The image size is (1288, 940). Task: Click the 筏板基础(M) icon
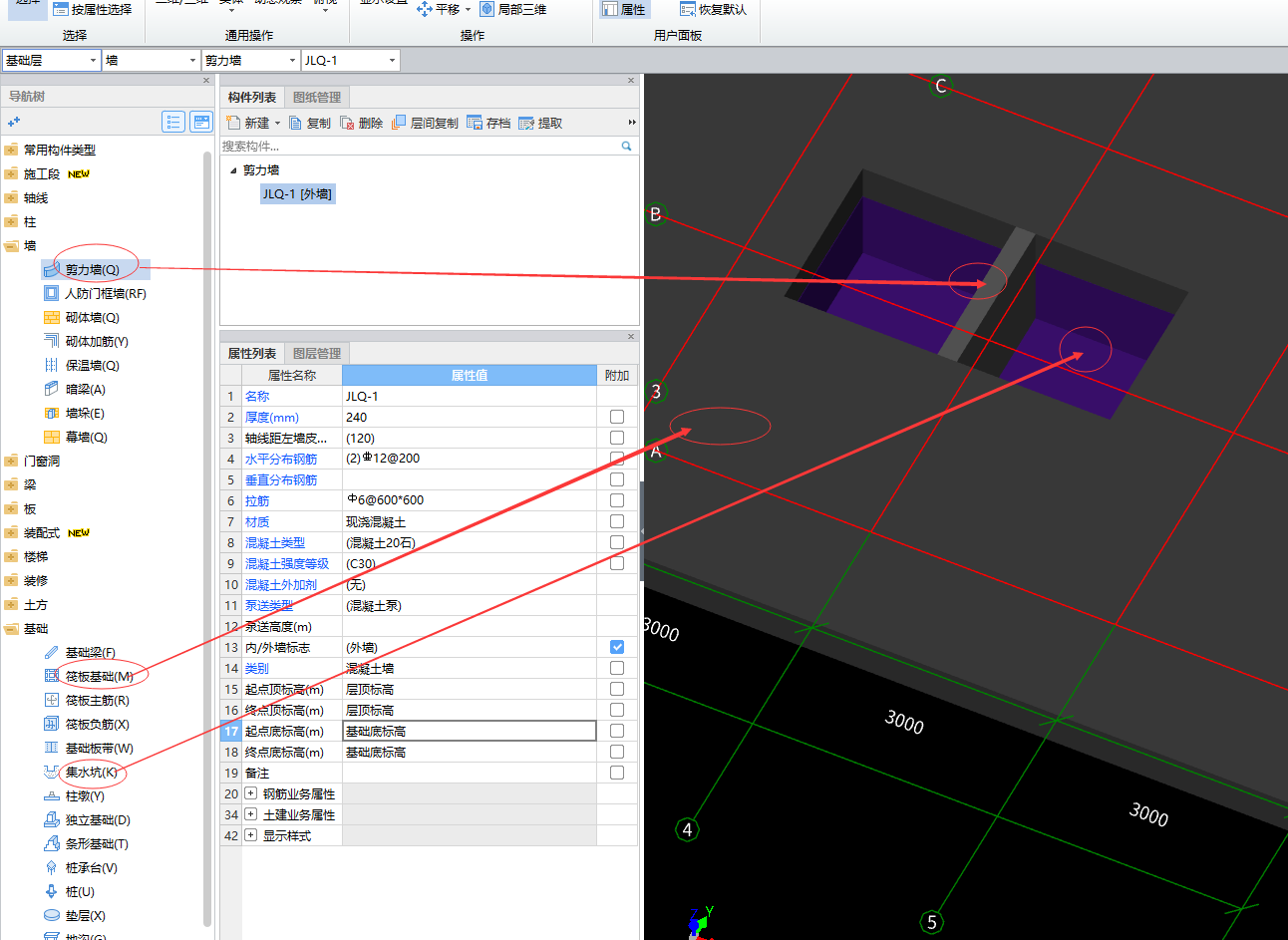coord(52,676)
